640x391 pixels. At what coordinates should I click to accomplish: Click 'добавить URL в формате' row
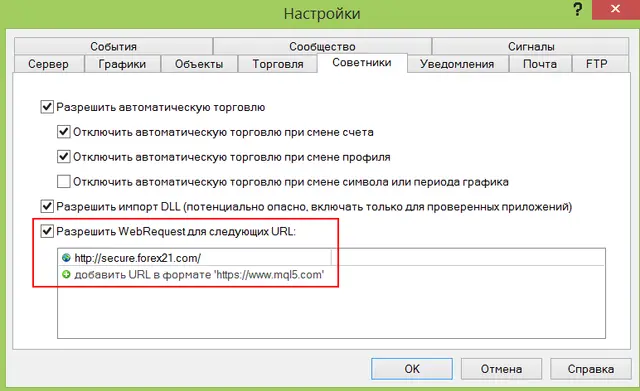(331, 274)
